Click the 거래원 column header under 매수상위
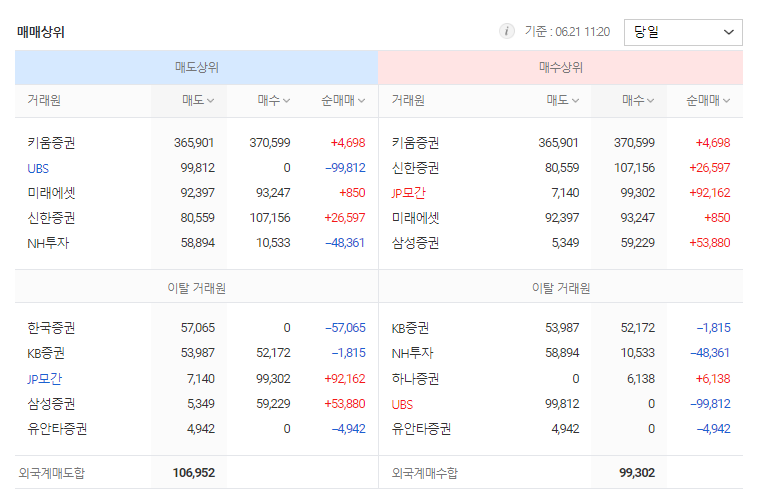Screen dimensions: 757x501 (408, 100)
